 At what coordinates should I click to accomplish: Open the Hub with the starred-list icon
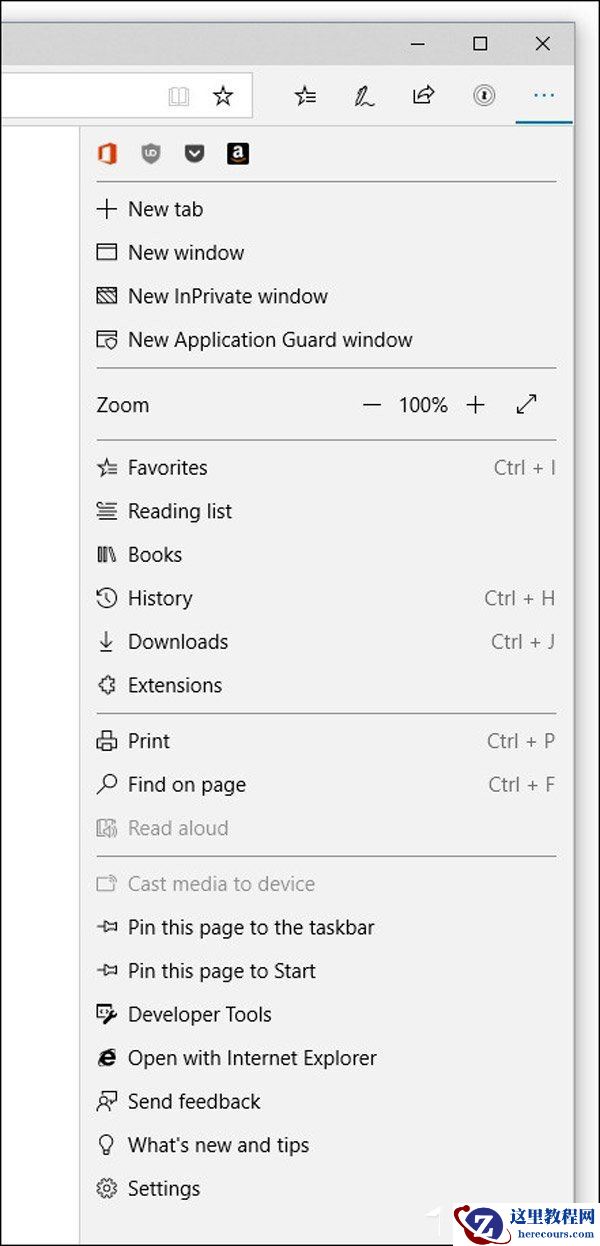pyautogui.click(x=305, y=95)
